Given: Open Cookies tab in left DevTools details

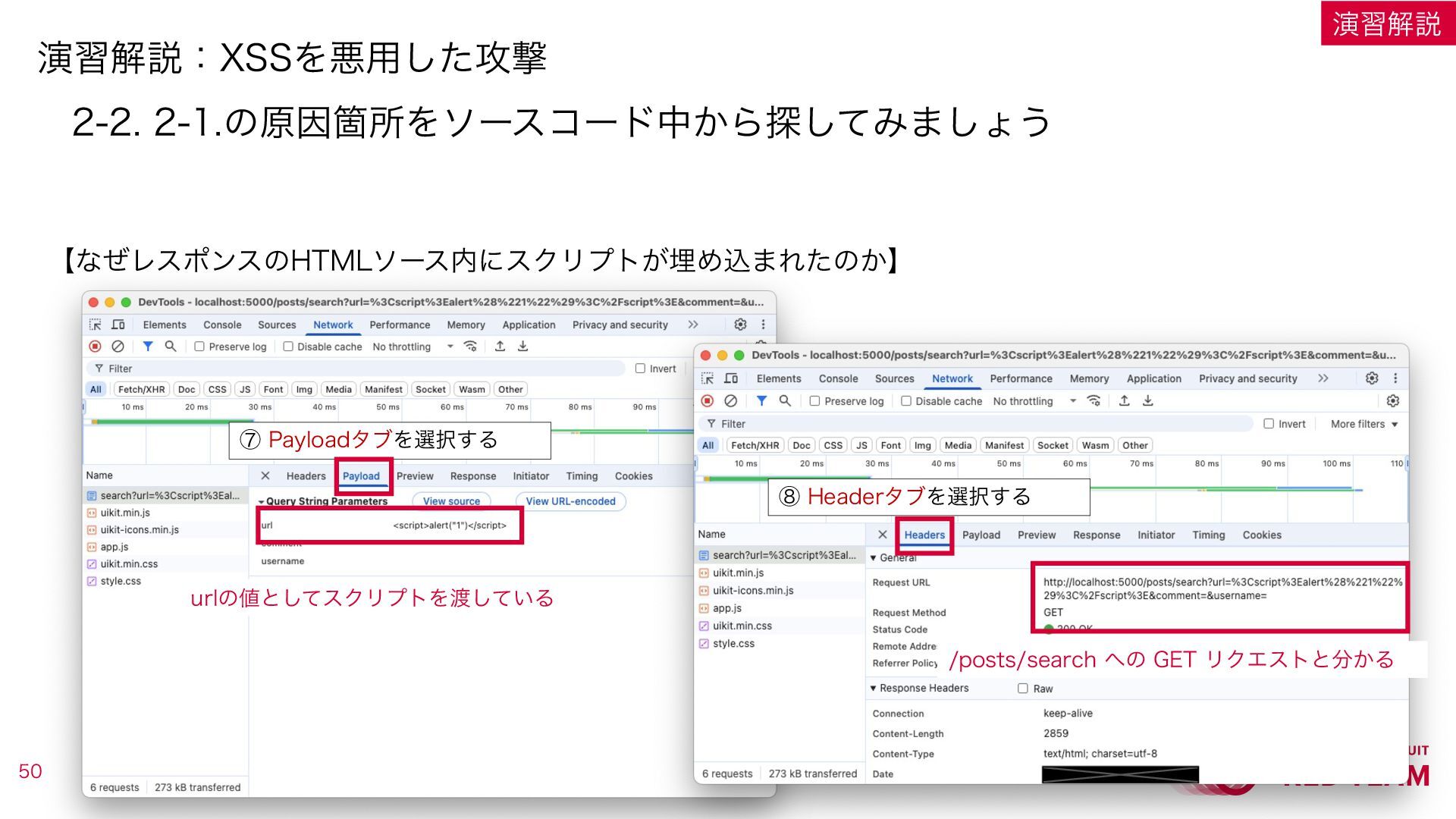Looking at the screenshot, I should point(634,476).
